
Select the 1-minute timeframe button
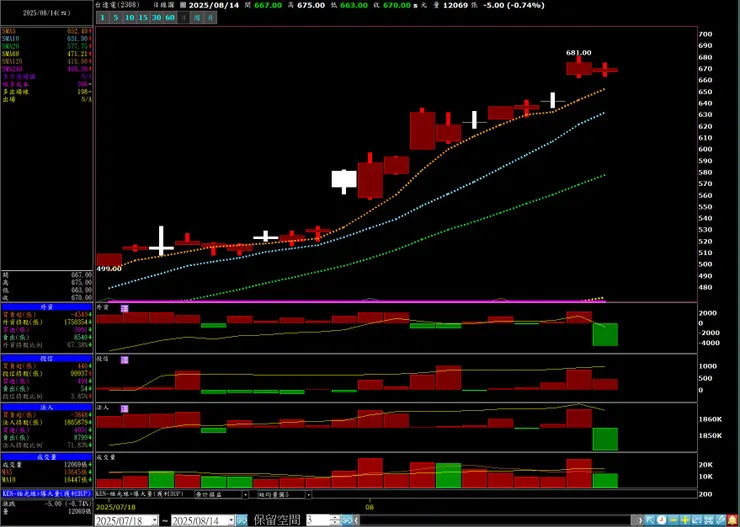click(x=101, y=18)
